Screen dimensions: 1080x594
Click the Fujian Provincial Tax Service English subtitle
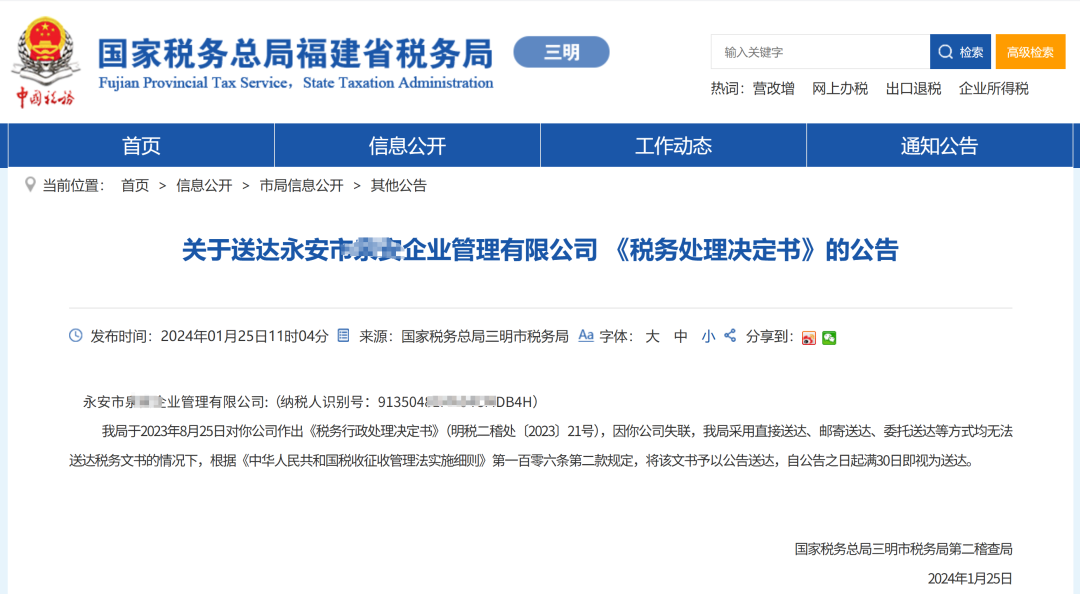[x=296, y=83]
